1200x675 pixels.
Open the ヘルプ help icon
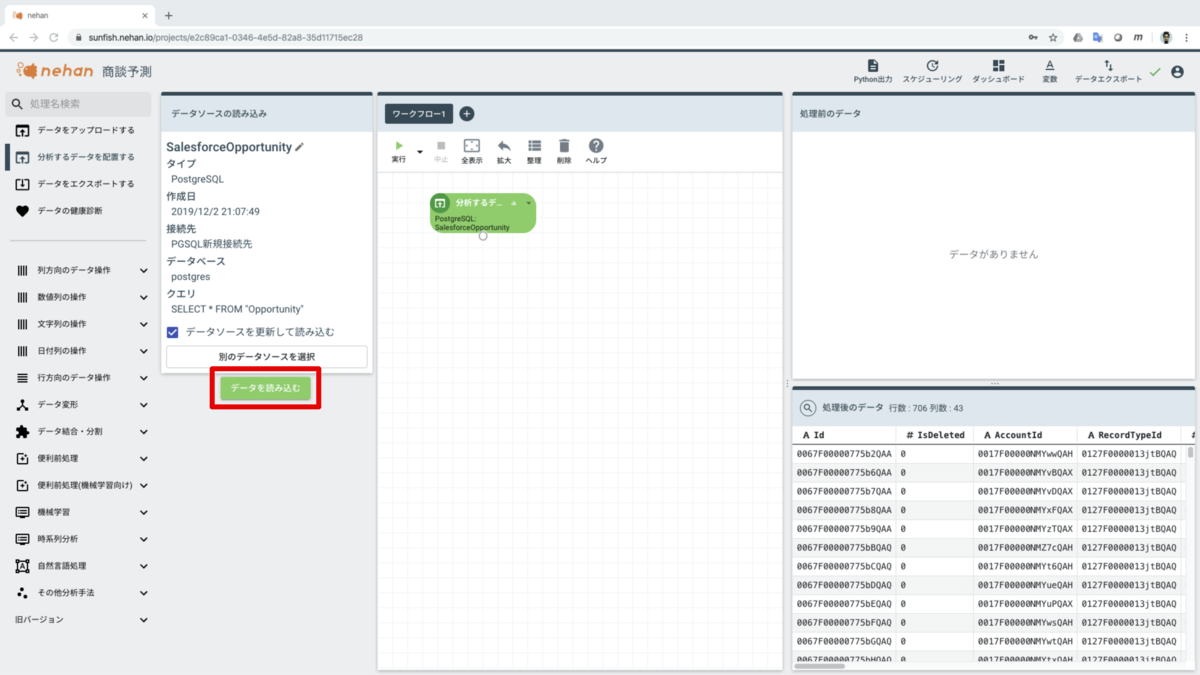(x=596, y=146)
